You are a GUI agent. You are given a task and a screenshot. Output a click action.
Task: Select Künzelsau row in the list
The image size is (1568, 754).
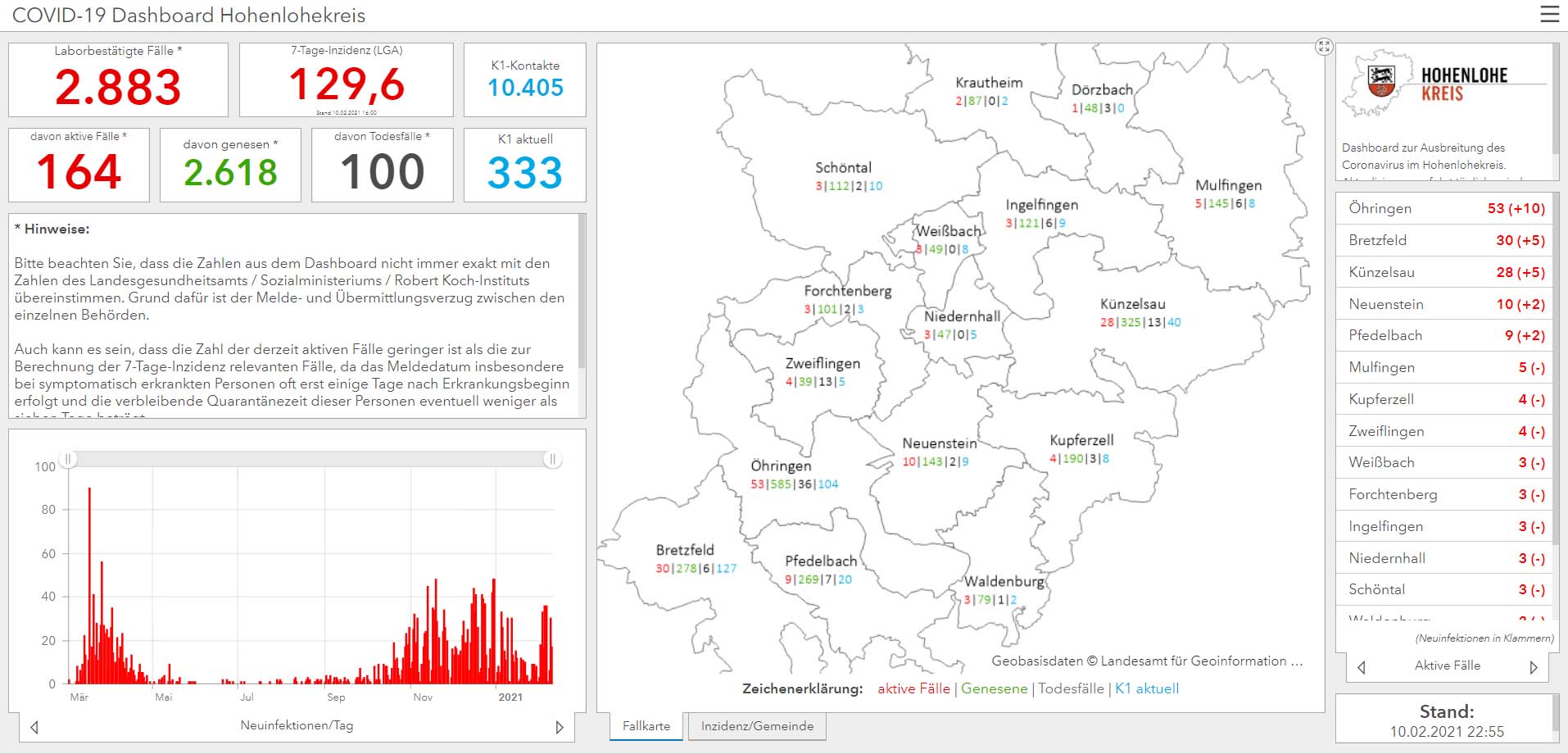coord(1446,272)
